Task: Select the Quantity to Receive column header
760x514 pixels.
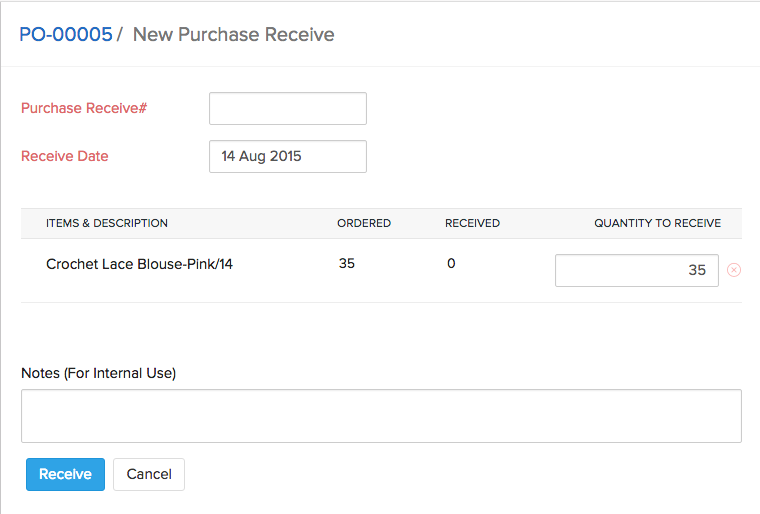Action: pos(657,223)
